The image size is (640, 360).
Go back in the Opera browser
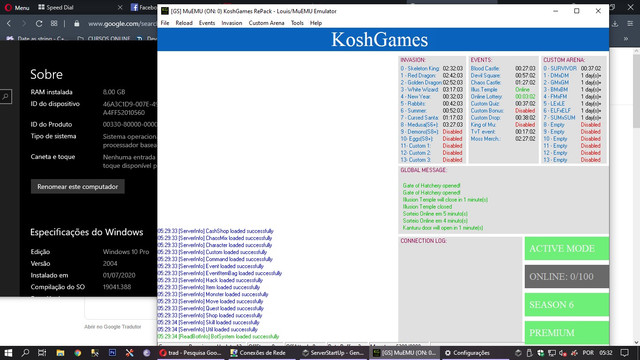[9, 24]
